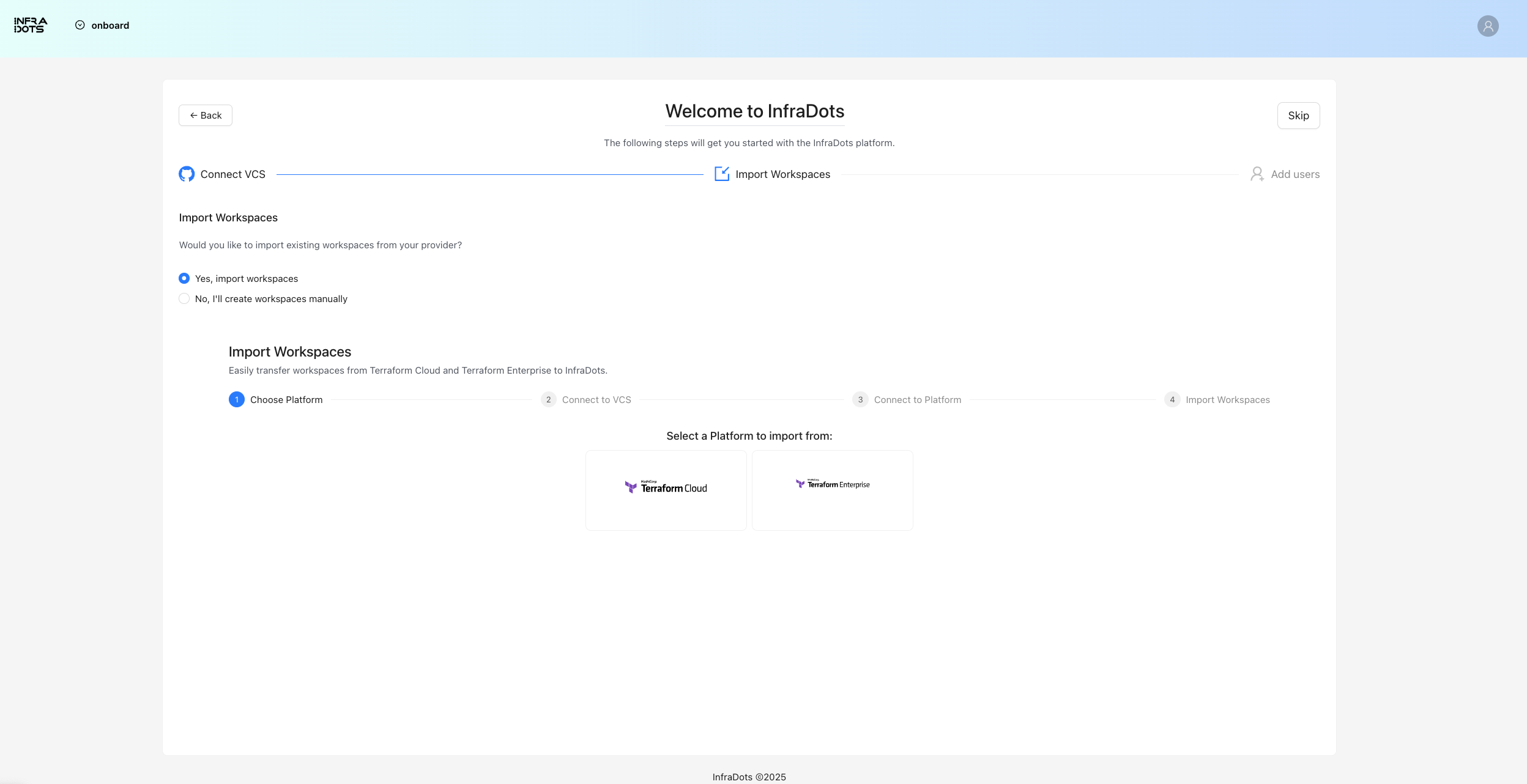1527x784 pixels.
Task: Click the Add users step label
Action: point(1295,174)
